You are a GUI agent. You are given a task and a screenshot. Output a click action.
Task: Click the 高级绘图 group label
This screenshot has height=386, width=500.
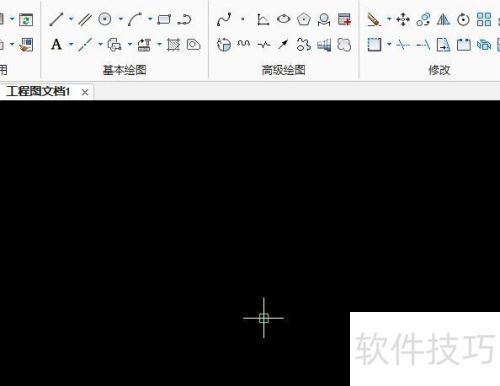pos(284,70)
